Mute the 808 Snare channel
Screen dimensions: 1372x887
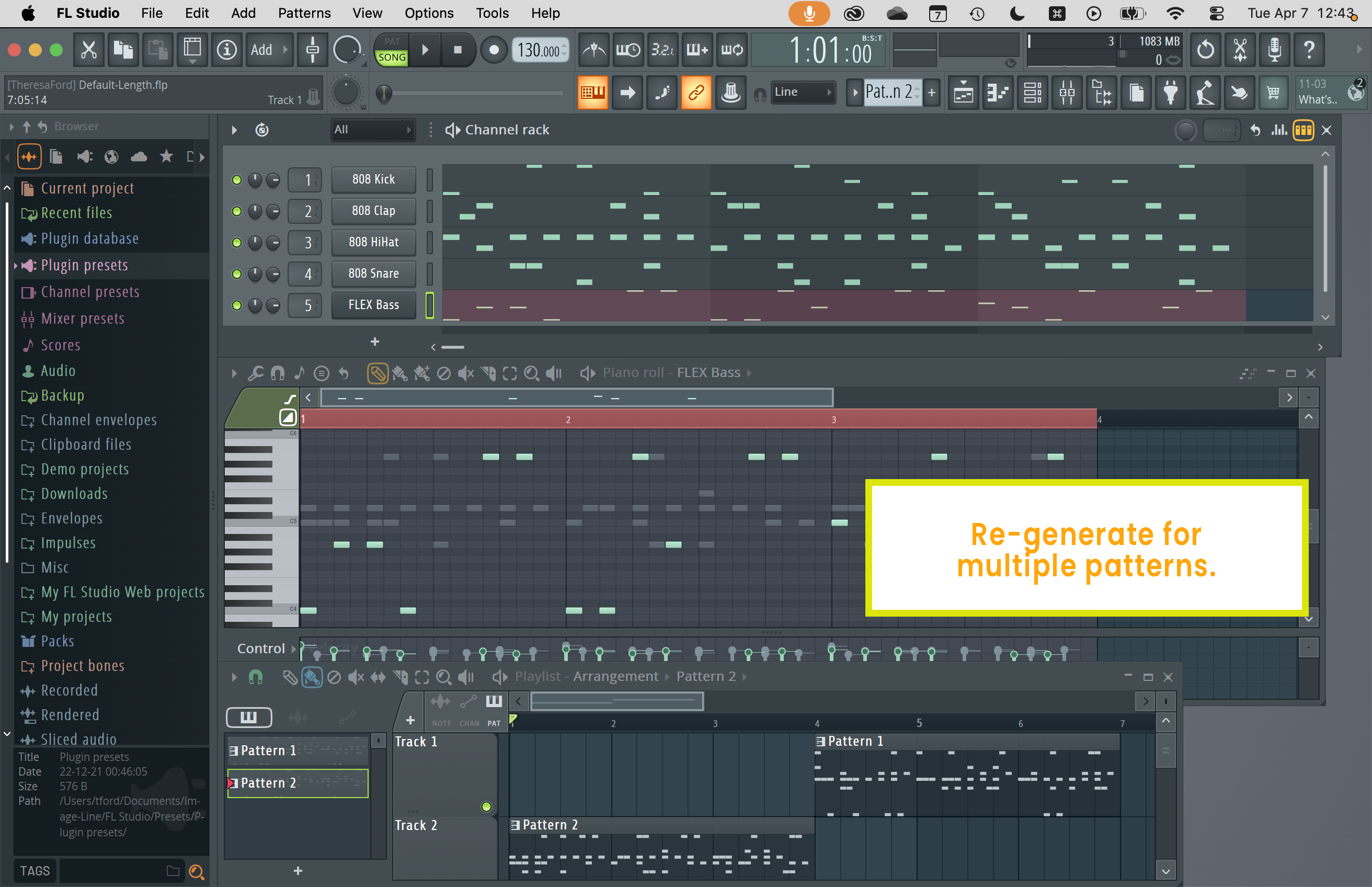pyautogui.click(x=237, y=274)
